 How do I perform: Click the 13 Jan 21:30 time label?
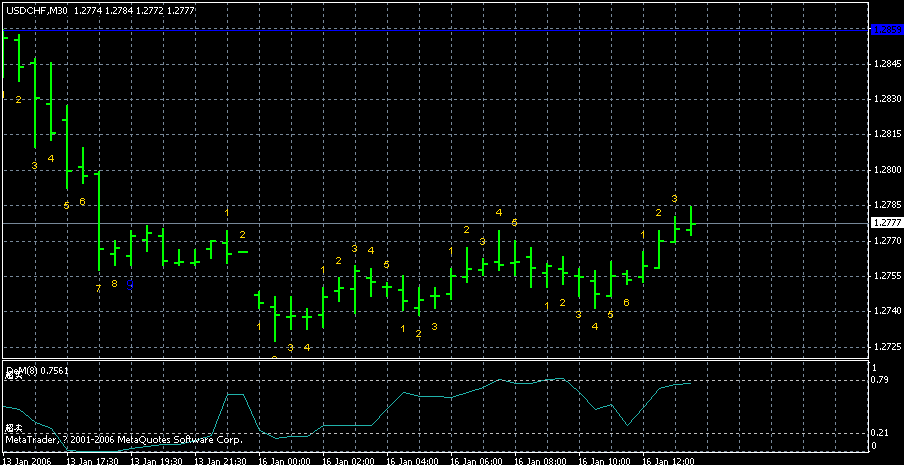221,461
